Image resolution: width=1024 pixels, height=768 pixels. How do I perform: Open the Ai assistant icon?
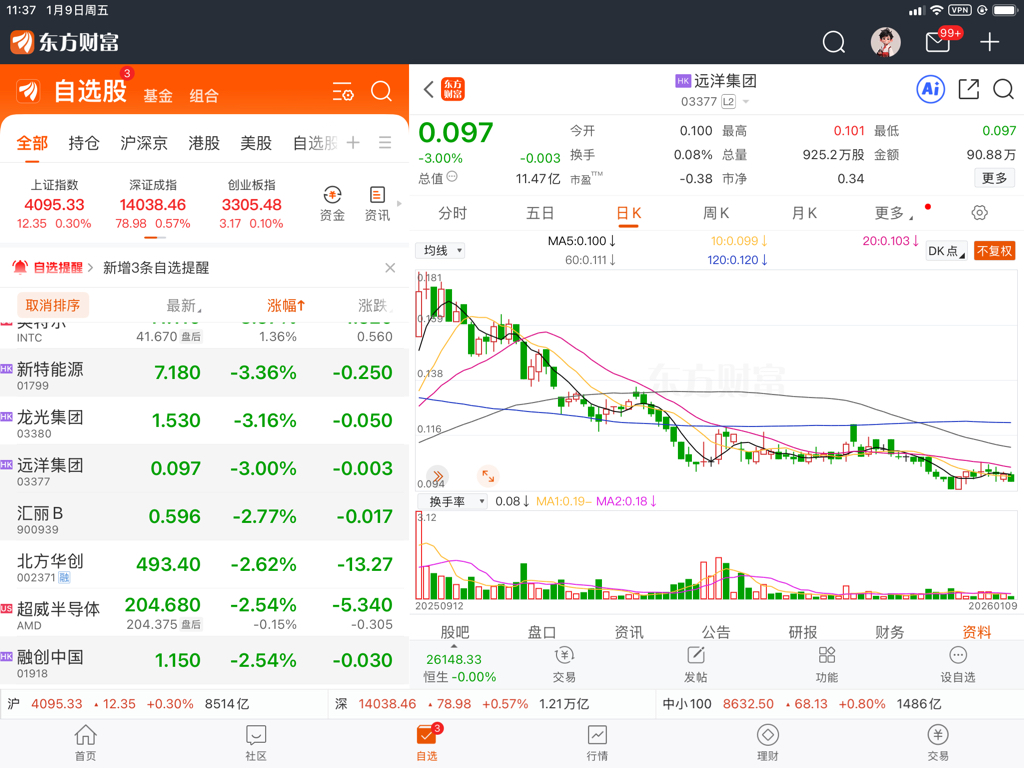tap(931, 89)
